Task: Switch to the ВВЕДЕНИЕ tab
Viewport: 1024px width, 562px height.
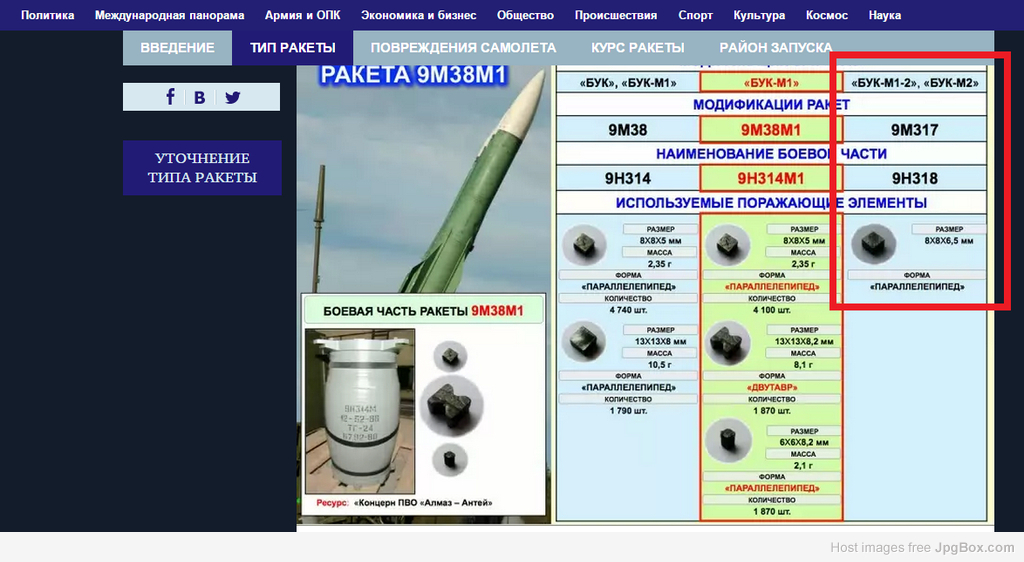Action: click(x=177, y=48)
